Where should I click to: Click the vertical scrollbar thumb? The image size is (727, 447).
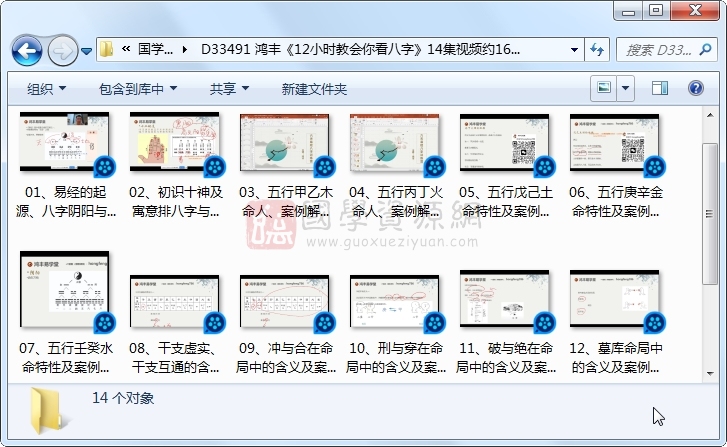[709, 214]
